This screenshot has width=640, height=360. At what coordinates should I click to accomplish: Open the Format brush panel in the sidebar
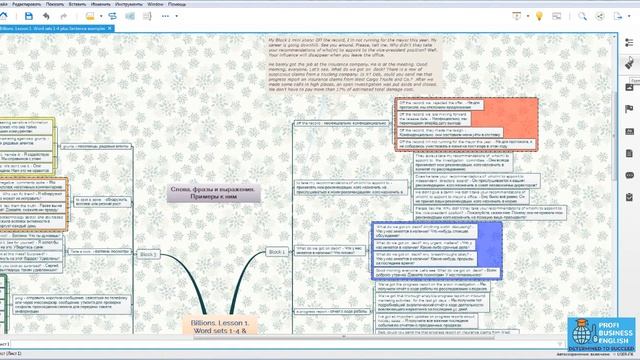[629, 64]
